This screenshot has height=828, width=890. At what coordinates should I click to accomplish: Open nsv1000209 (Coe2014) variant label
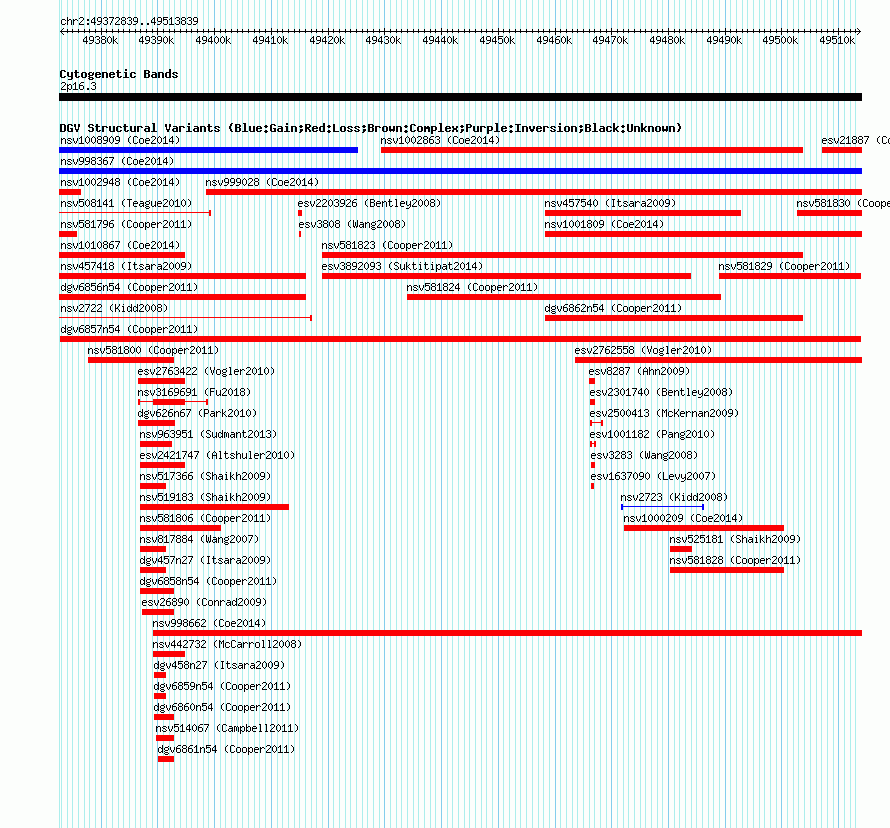coord(683,518)
